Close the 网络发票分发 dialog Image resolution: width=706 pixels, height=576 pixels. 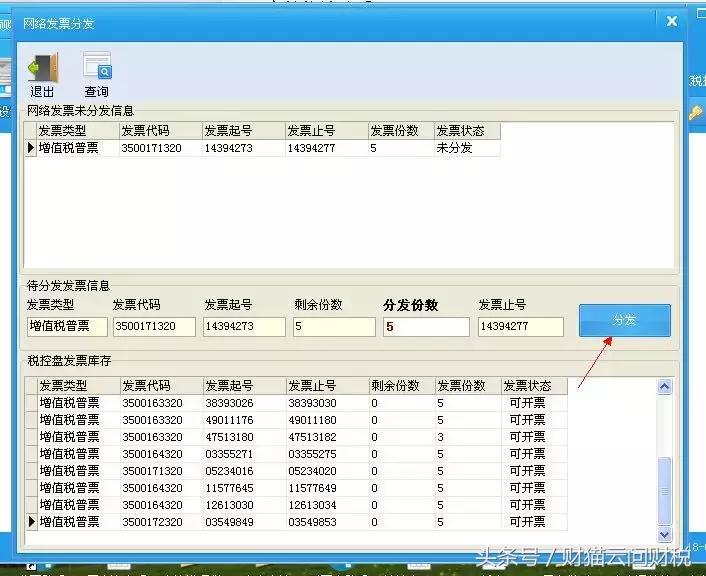[x=672, y=21]
